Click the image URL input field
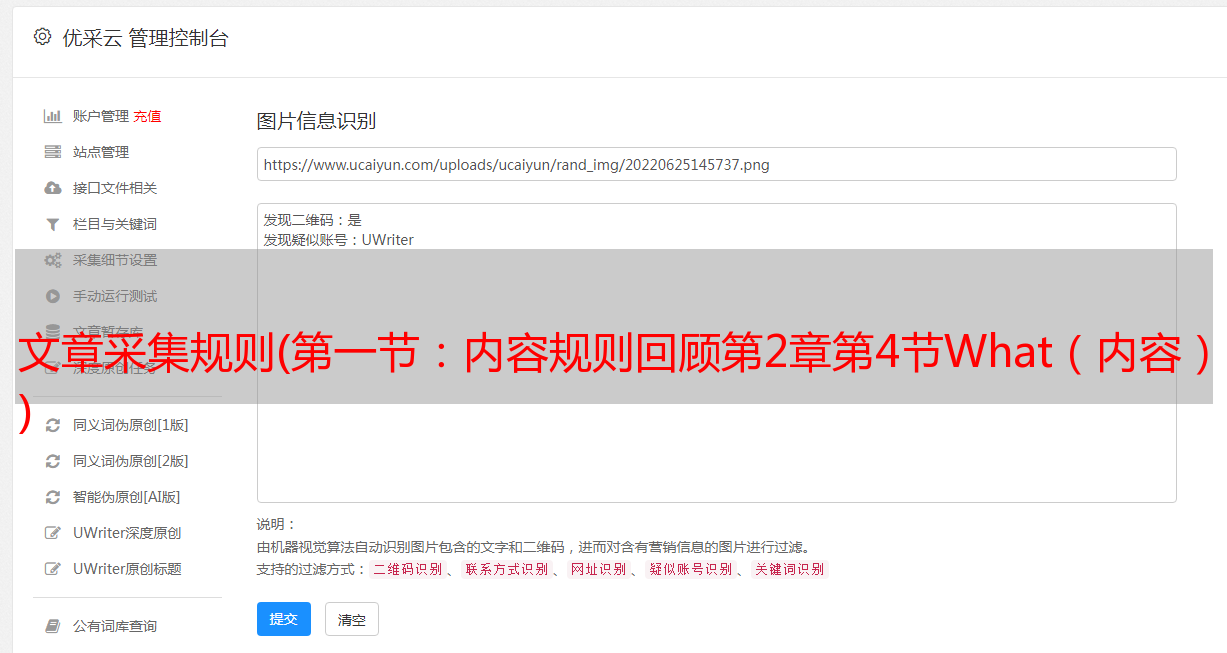Viewport: 1227px width, 653px height. pyautogui.click(x=716, y=164)
